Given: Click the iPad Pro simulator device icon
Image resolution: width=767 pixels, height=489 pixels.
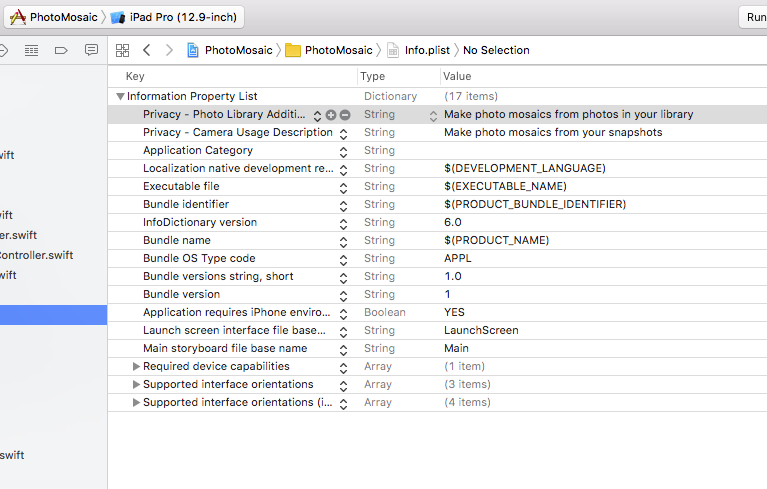Looking at the screenshot, I should [x=118, y=18].
